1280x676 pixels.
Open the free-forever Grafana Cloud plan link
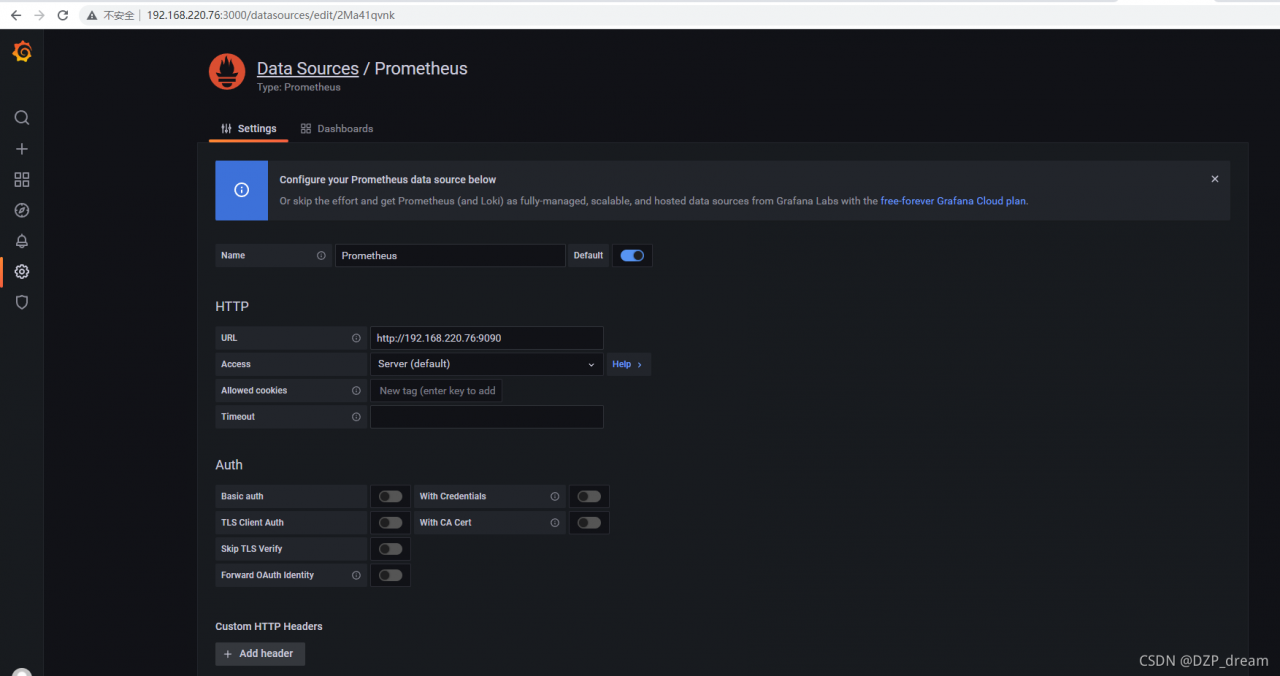point(953,201)
